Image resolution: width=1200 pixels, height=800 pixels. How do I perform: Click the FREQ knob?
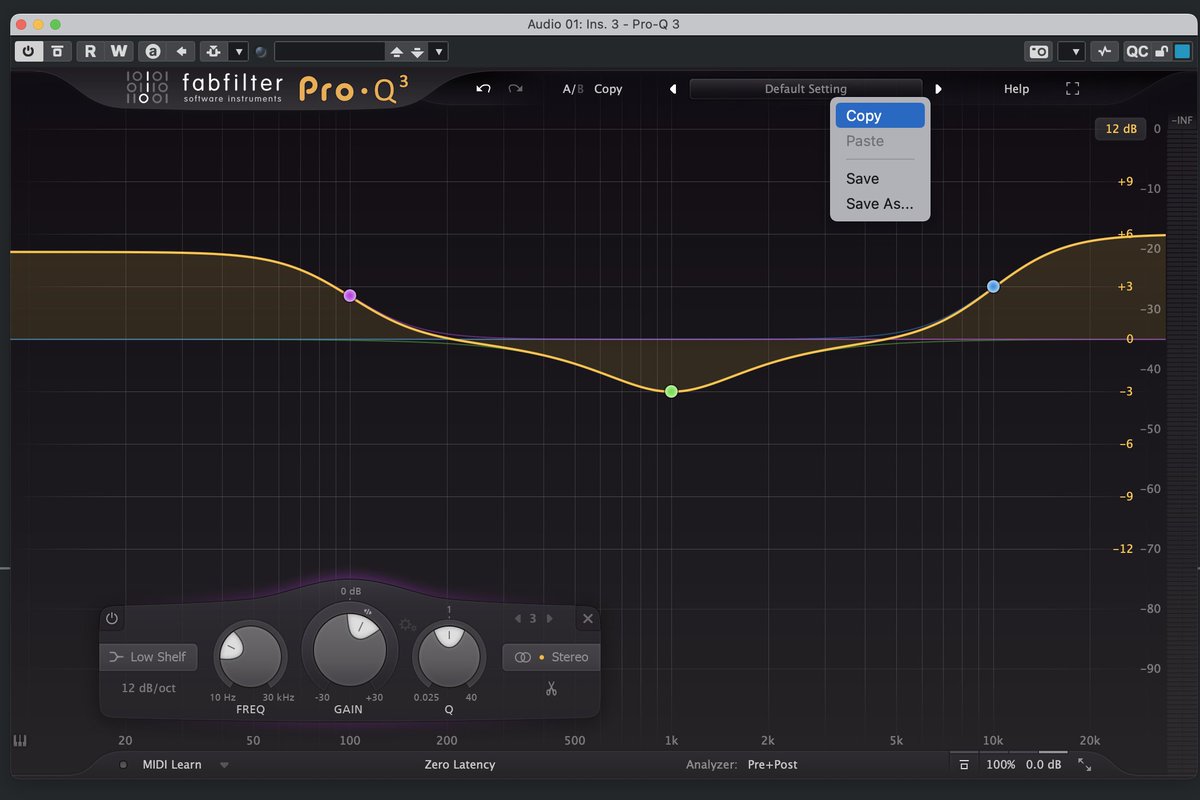point(250,658)
